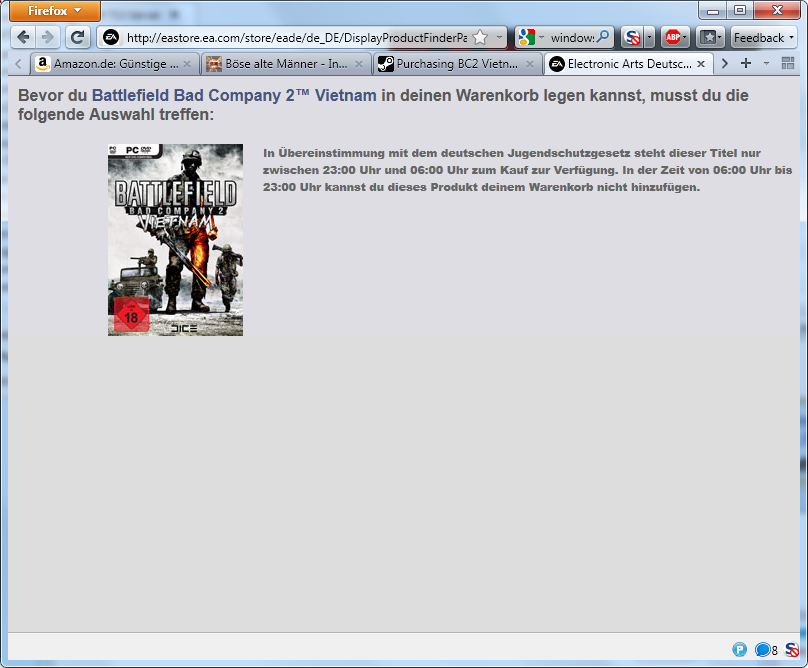Switch to the Böse alte Männer tab
The width and height of the screenshot is (808, 668).
coord(286,64)
